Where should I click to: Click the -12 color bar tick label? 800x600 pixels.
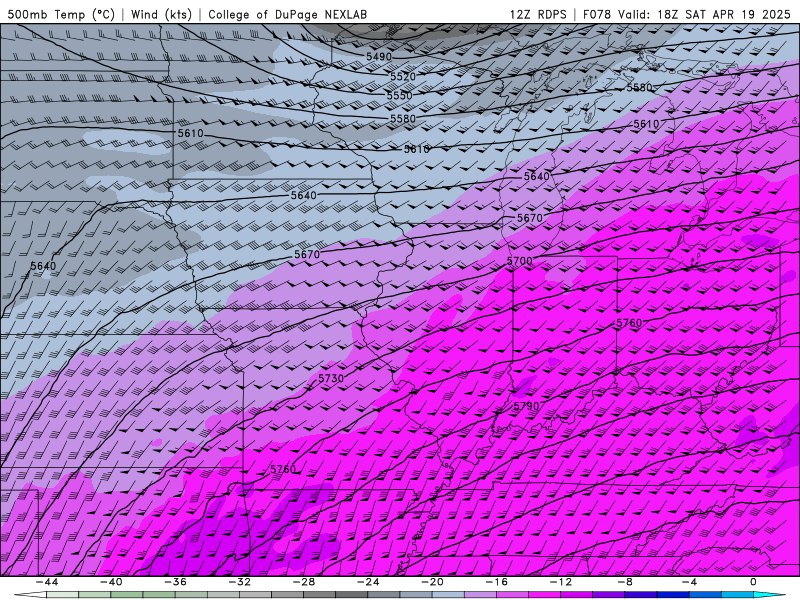[x=561, y=582]
